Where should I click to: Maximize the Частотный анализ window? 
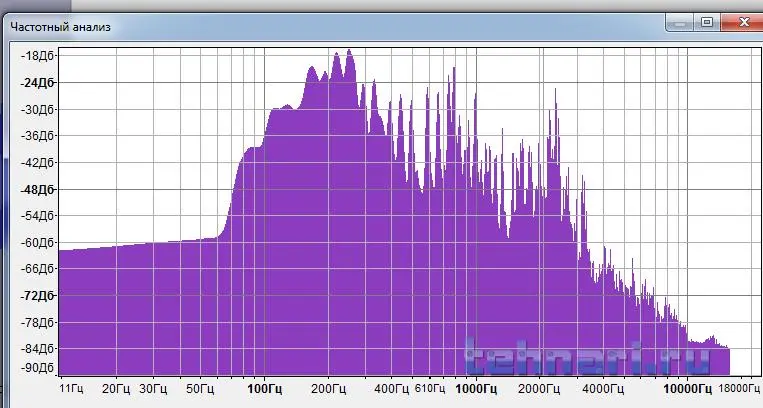[707, 22]
